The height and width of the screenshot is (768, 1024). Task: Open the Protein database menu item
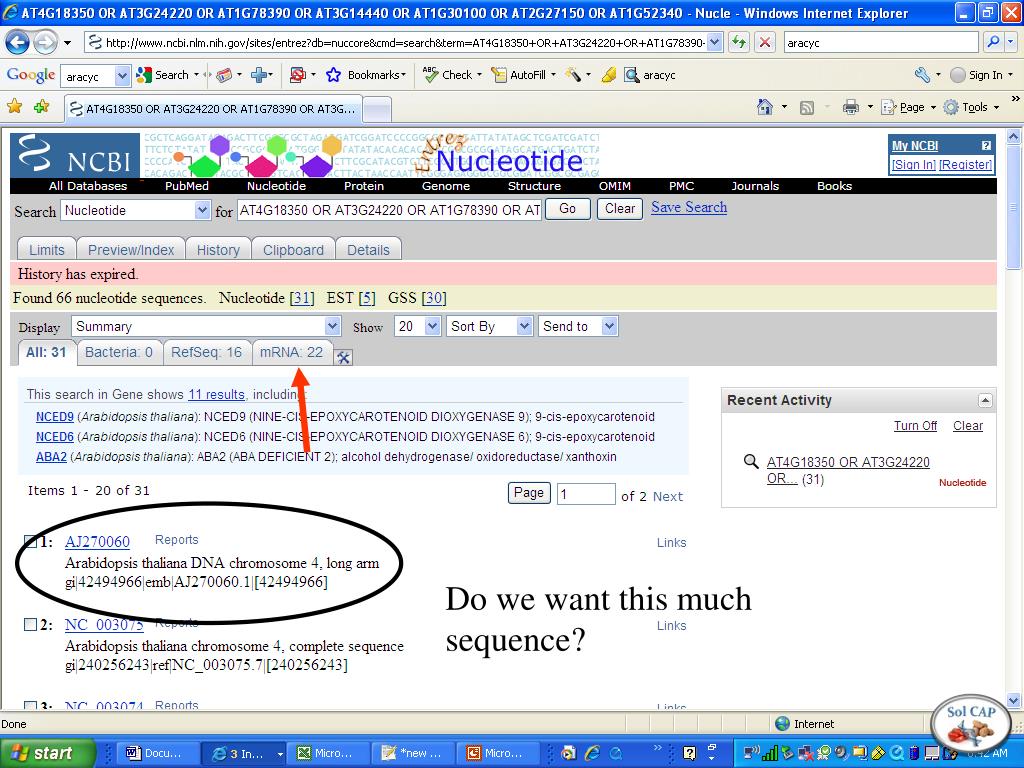click(x=364, y=186)
